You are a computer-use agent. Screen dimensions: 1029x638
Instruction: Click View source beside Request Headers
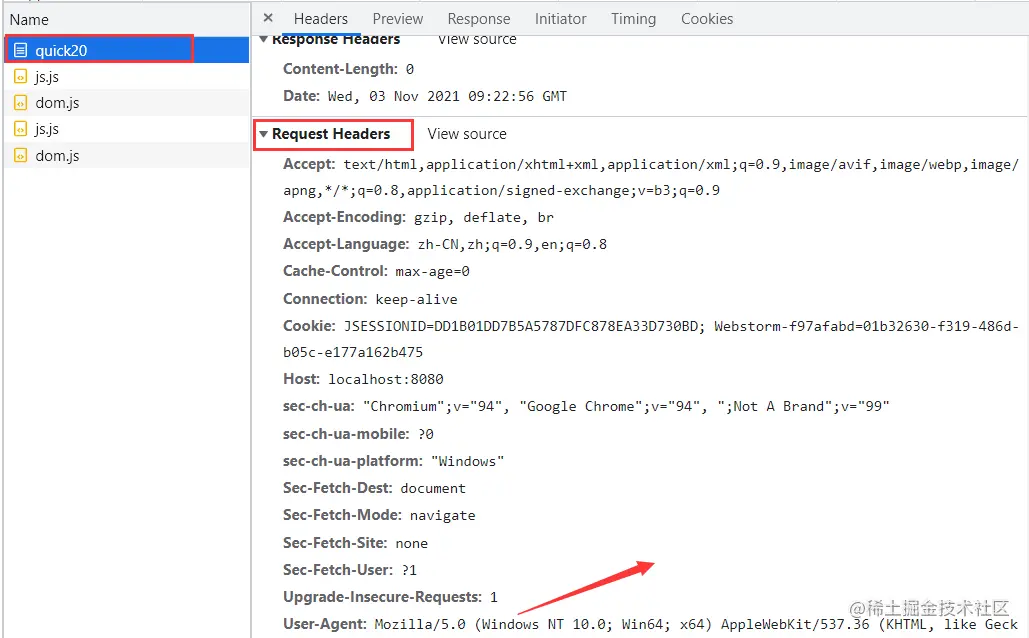pyautogui.click(x=467, y=134)
